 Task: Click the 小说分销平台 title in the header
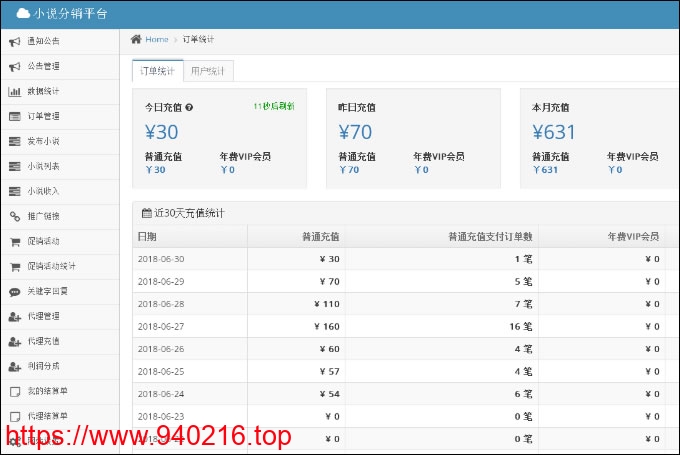pos(70,14)
